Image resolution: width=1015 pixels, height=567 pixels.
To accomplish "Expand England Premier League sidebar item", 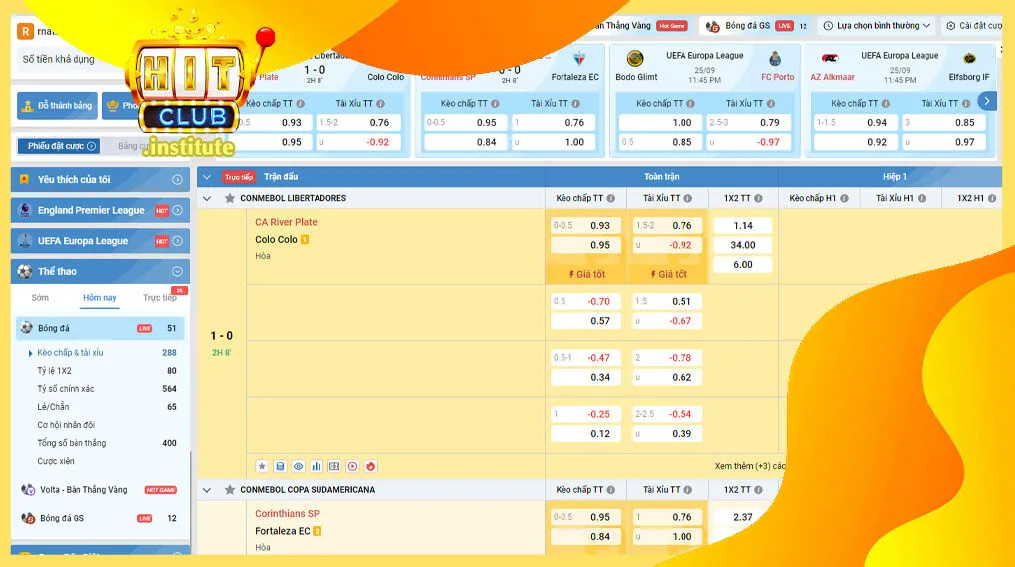I will pyautogui.click(x=177, y=210).
